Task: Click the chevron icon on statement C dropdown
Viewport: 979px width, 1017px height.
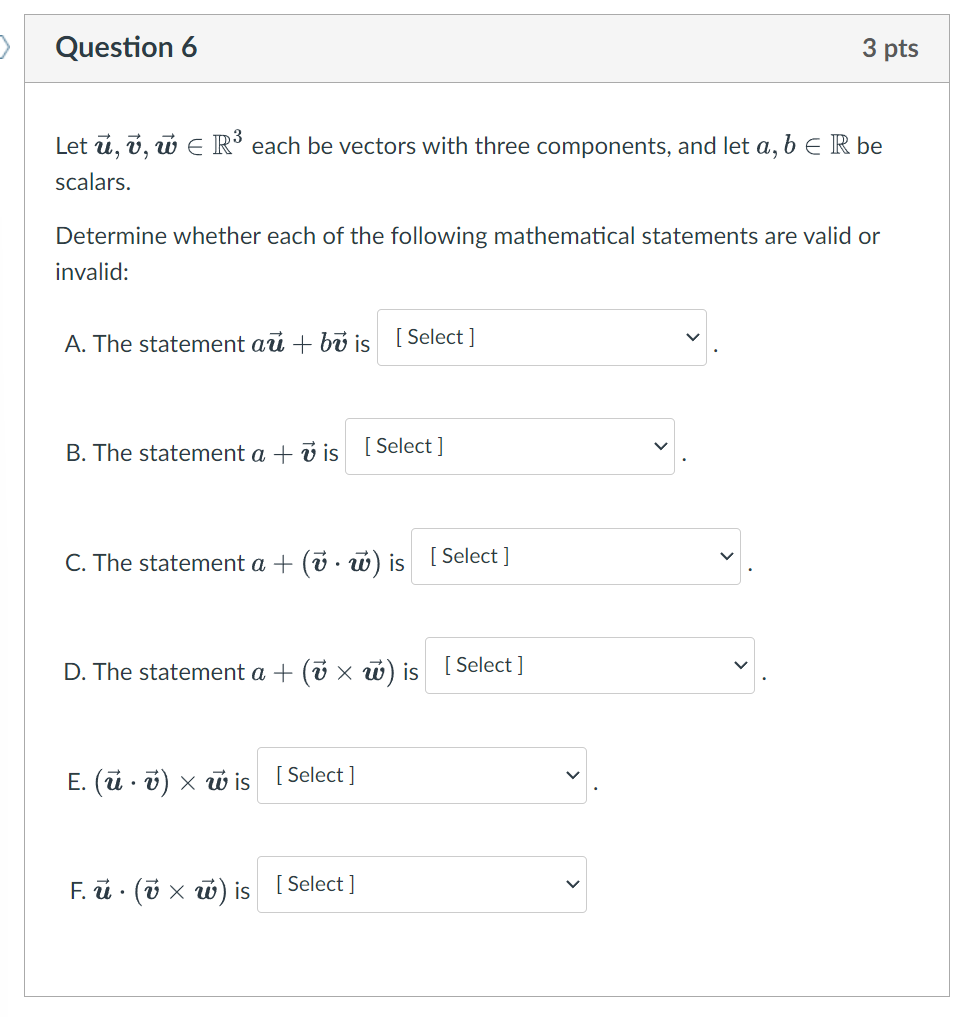Action: pos(725,556)
